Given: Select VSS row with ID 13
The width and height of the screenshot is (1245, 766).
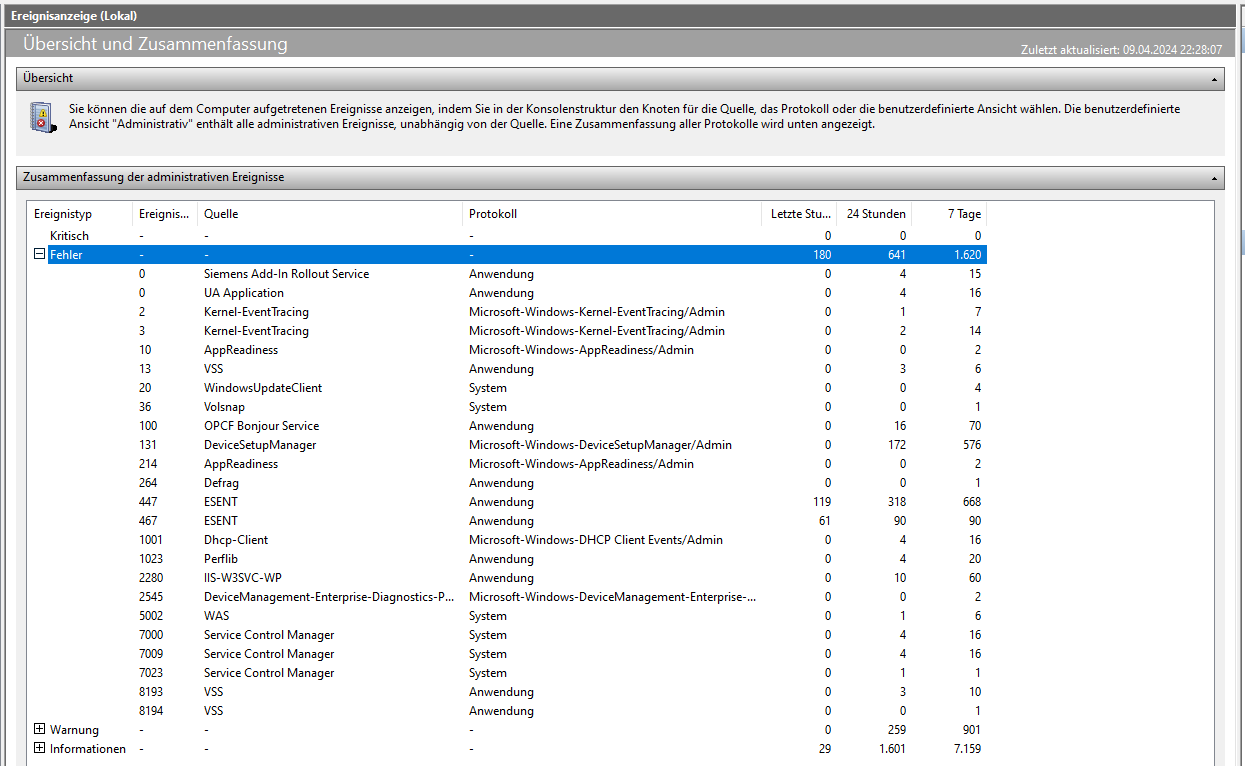Looking at the screenshot, I should click(x=508, y=369).
